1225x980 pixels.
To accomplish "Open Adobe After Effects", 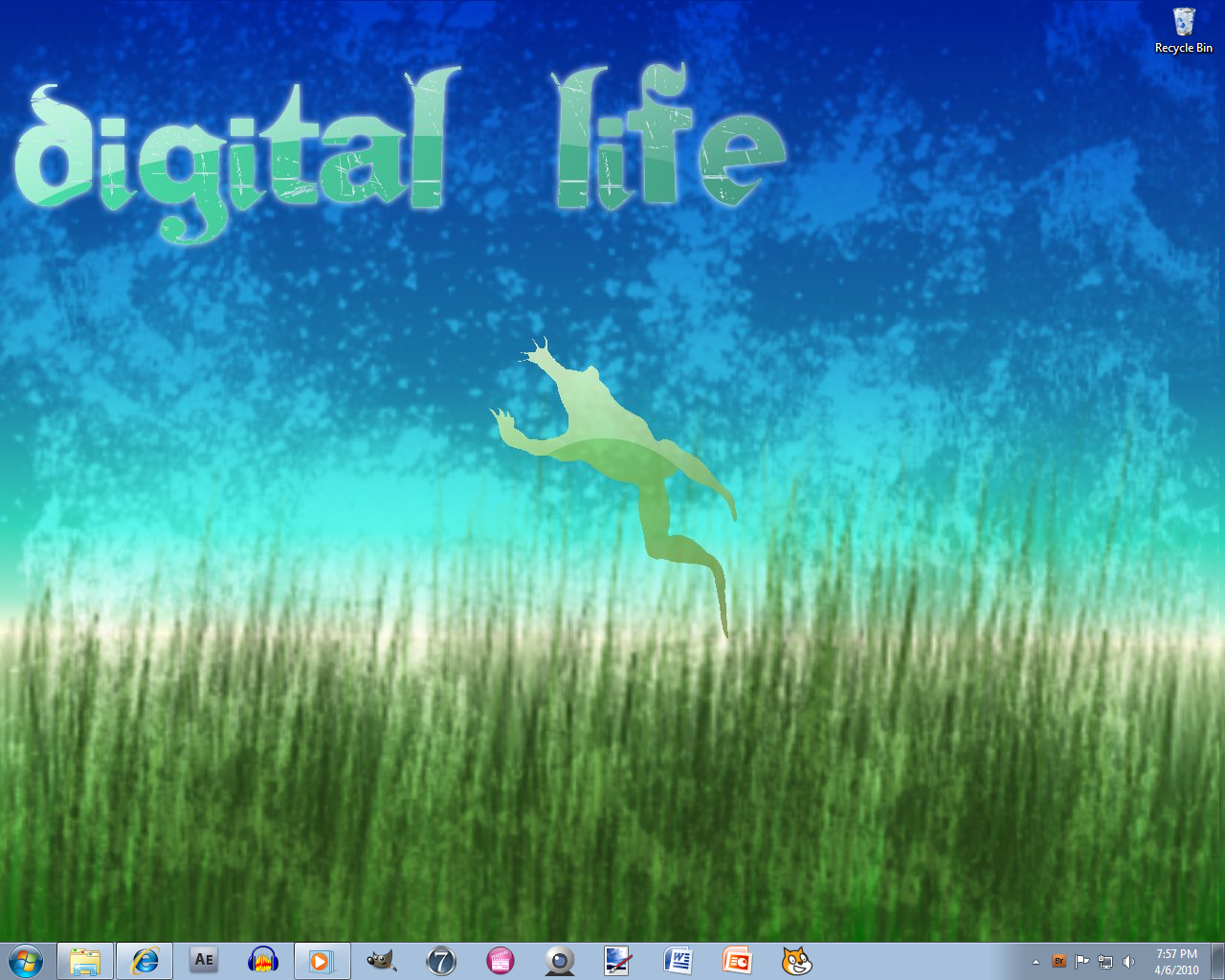I will tap(203, 961).
